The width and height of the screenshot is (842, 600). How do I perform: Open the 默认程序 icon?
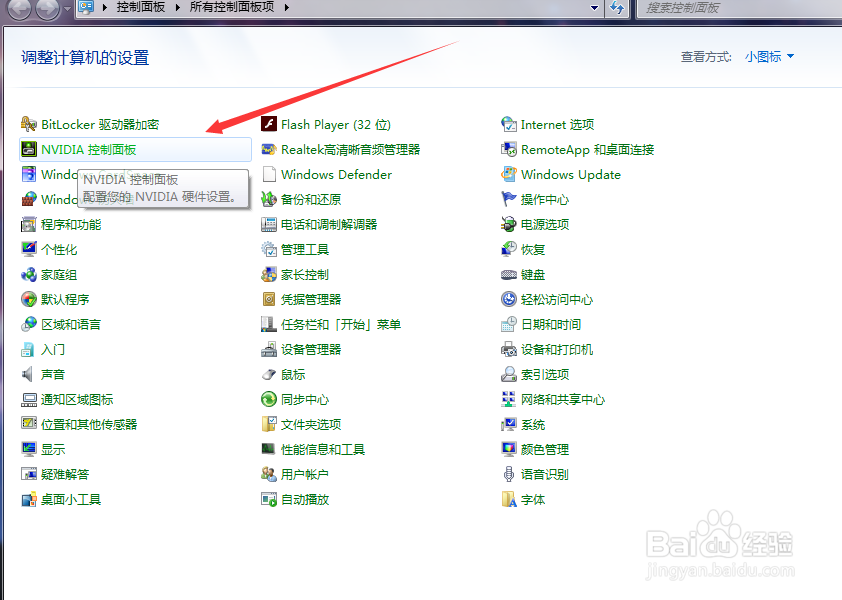click(x=28, y=299)
